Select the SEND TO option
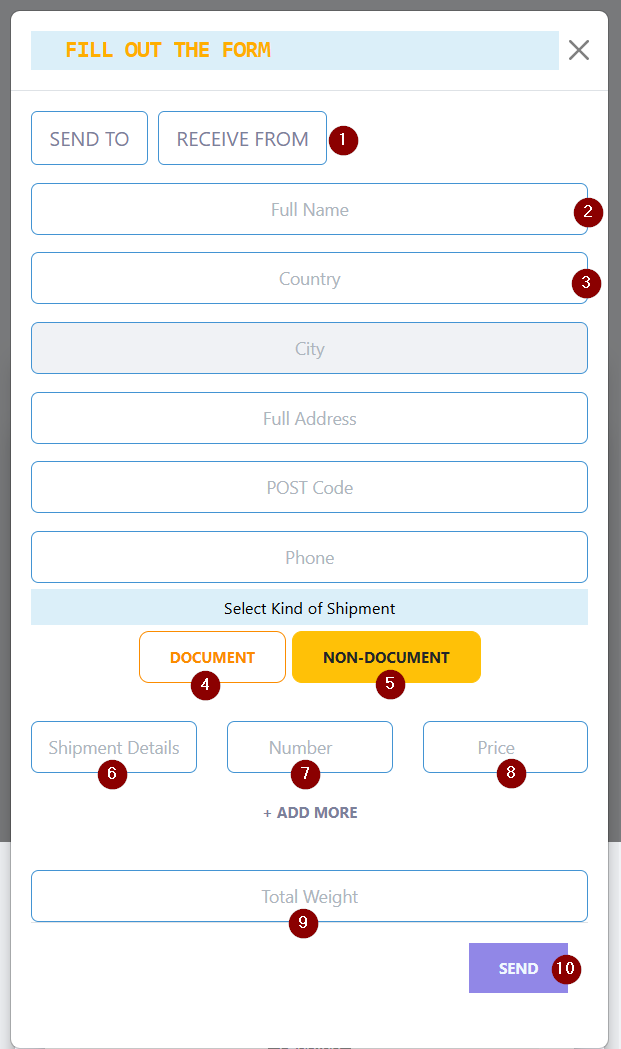 point(89,138)
